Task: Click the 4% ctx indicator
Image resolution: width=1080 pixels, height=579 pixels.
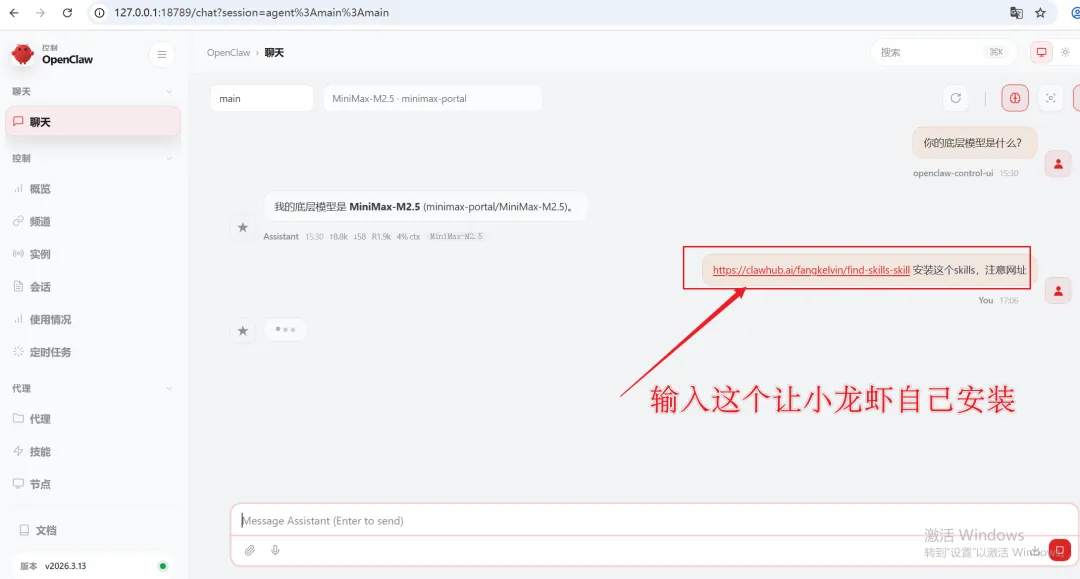Action: tap(408, 236)
